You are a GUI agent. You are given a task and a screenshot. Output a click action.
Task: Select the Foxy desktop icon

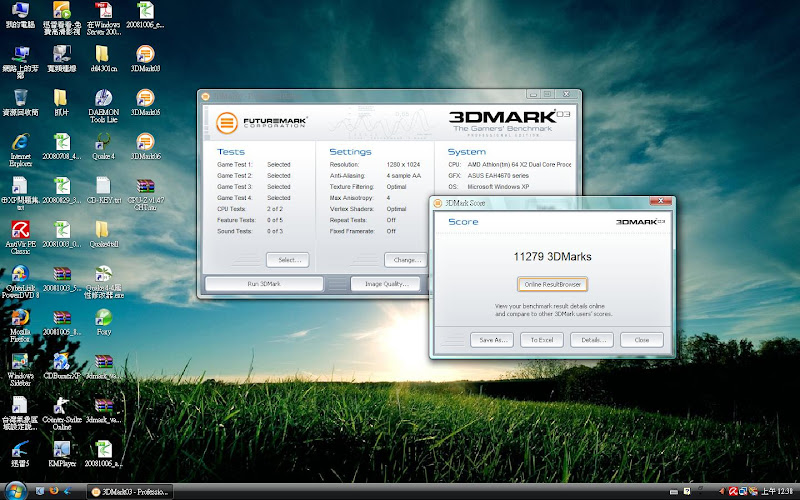pos(104,321)
